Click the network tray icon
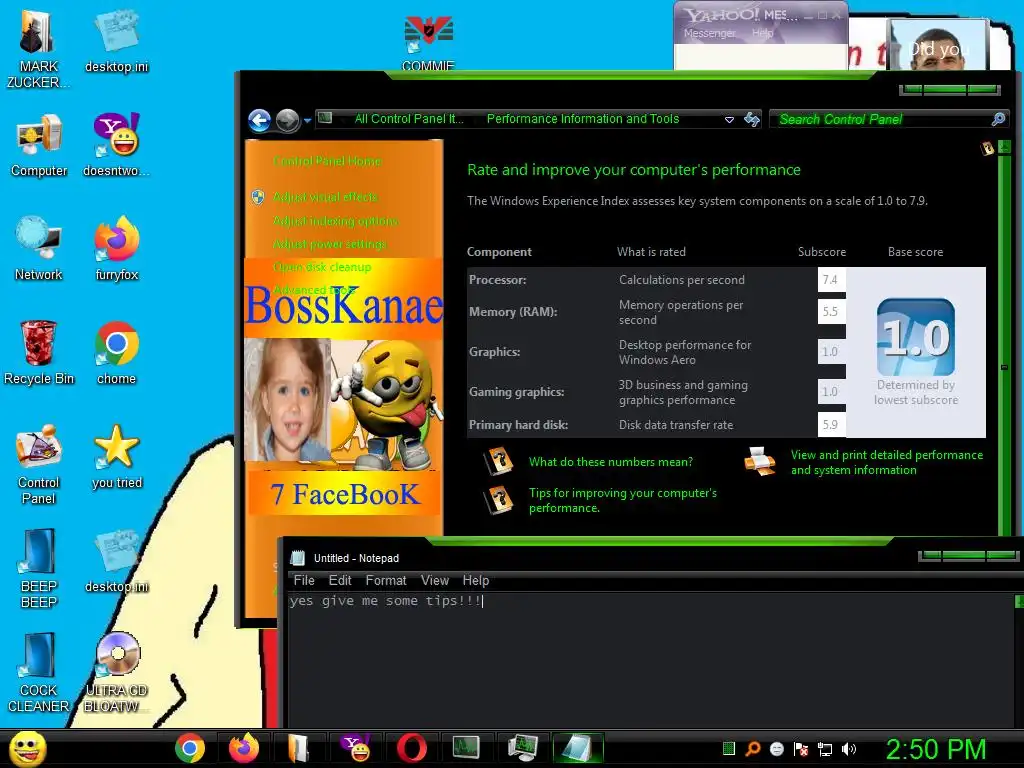This screenshot has width=1024, height=768. [825, 749]
